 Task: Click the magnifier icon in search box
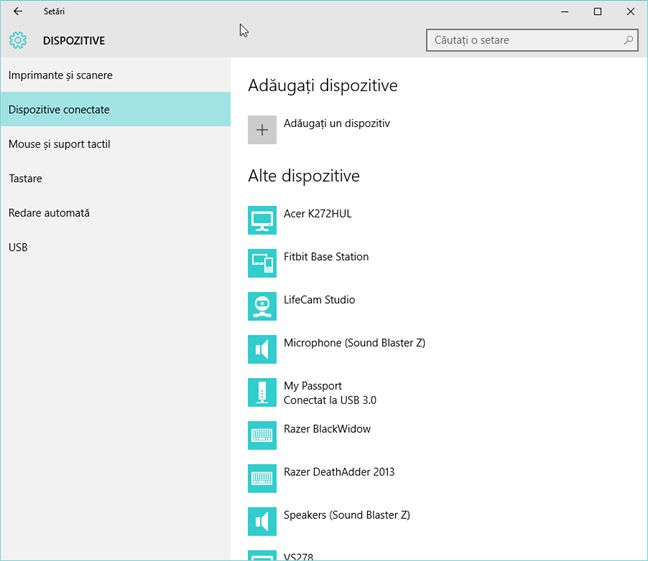tap(628, 40)
